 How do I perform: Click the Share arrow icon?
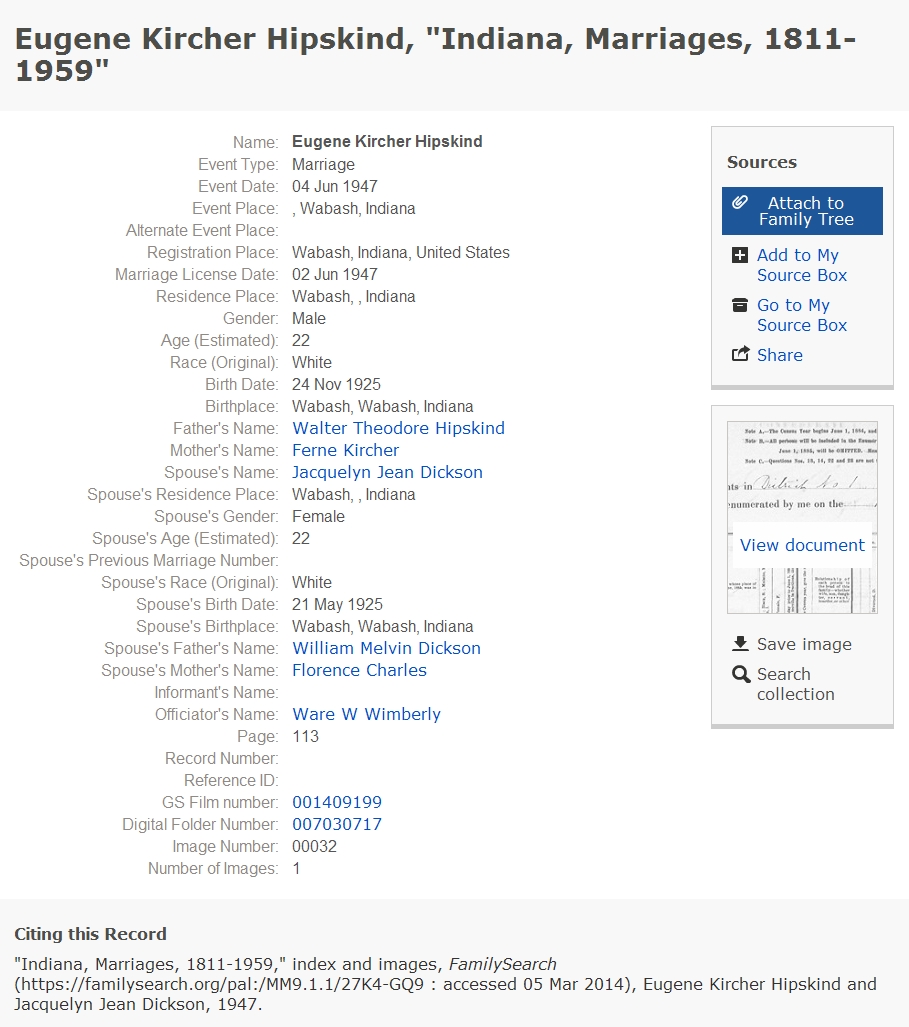(740, 354)
